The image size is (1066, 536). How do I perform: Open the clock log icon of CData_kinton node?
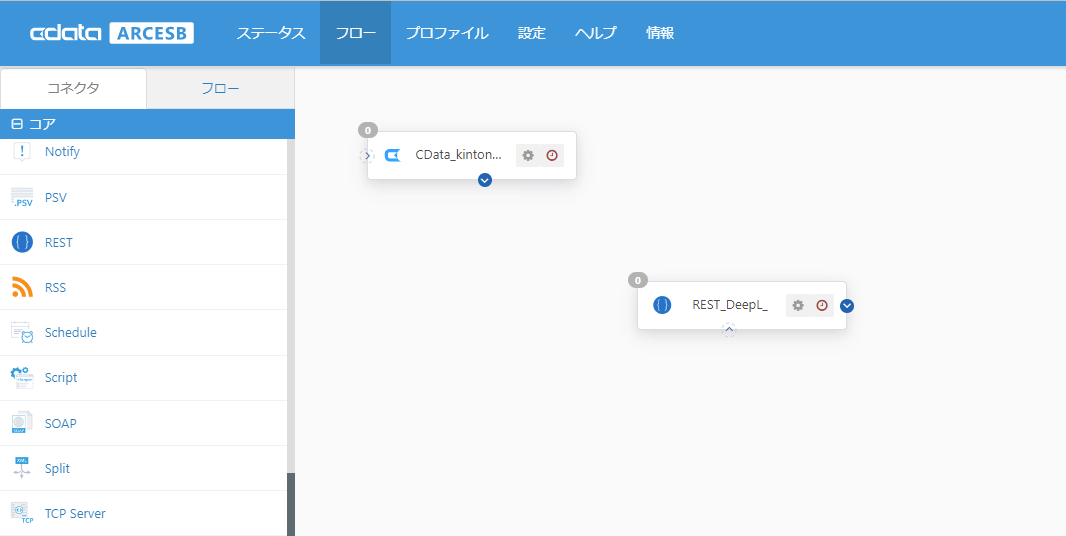tap(552, 155)
